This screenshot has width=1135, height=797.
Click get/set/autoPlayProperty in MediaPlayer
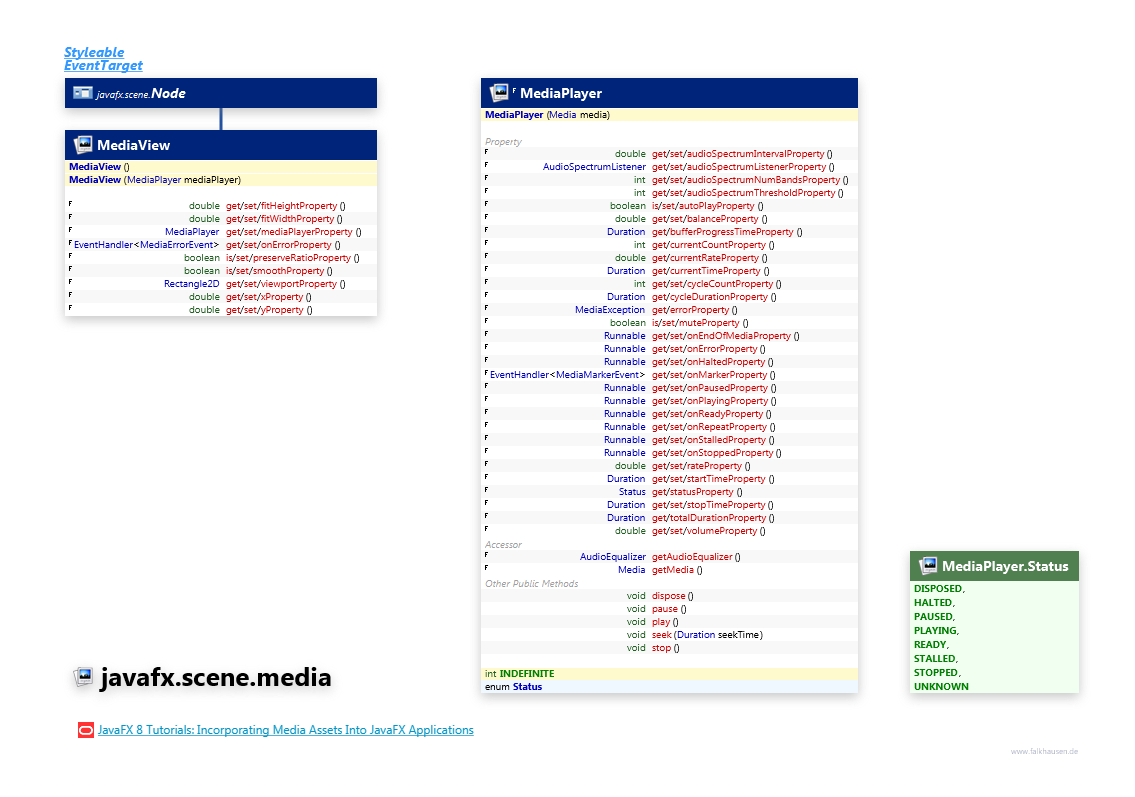(704, 206)
